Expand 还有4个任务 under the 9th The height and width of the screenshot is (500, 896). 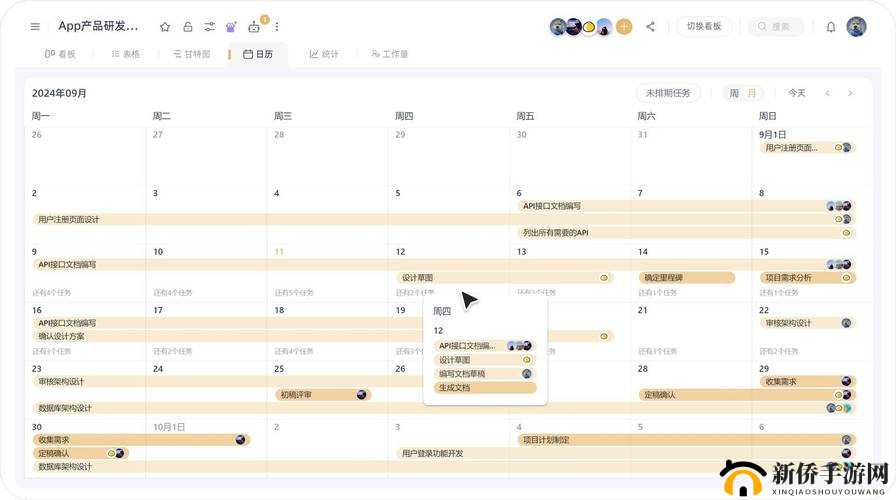coord(52,293)
